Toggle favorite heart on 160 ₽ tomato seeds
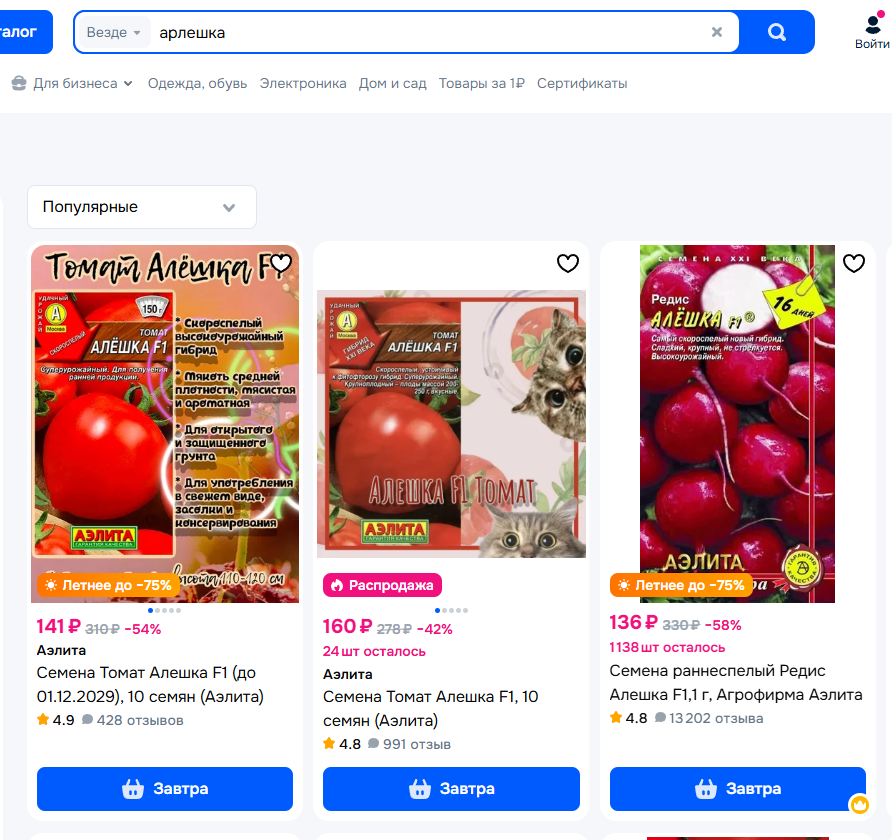Viewport: 892px width, 840px height. coord(567,263)
